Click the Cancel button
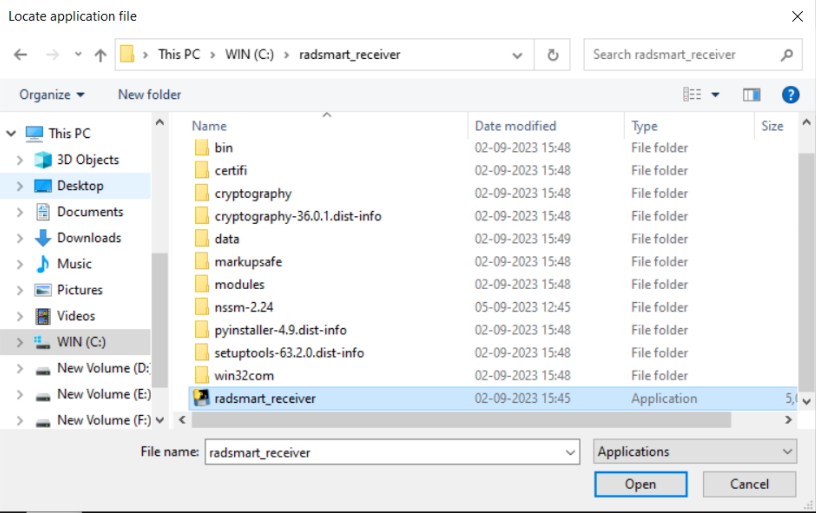816x513 pixels. pyautogui.click(x=749, y=484)
